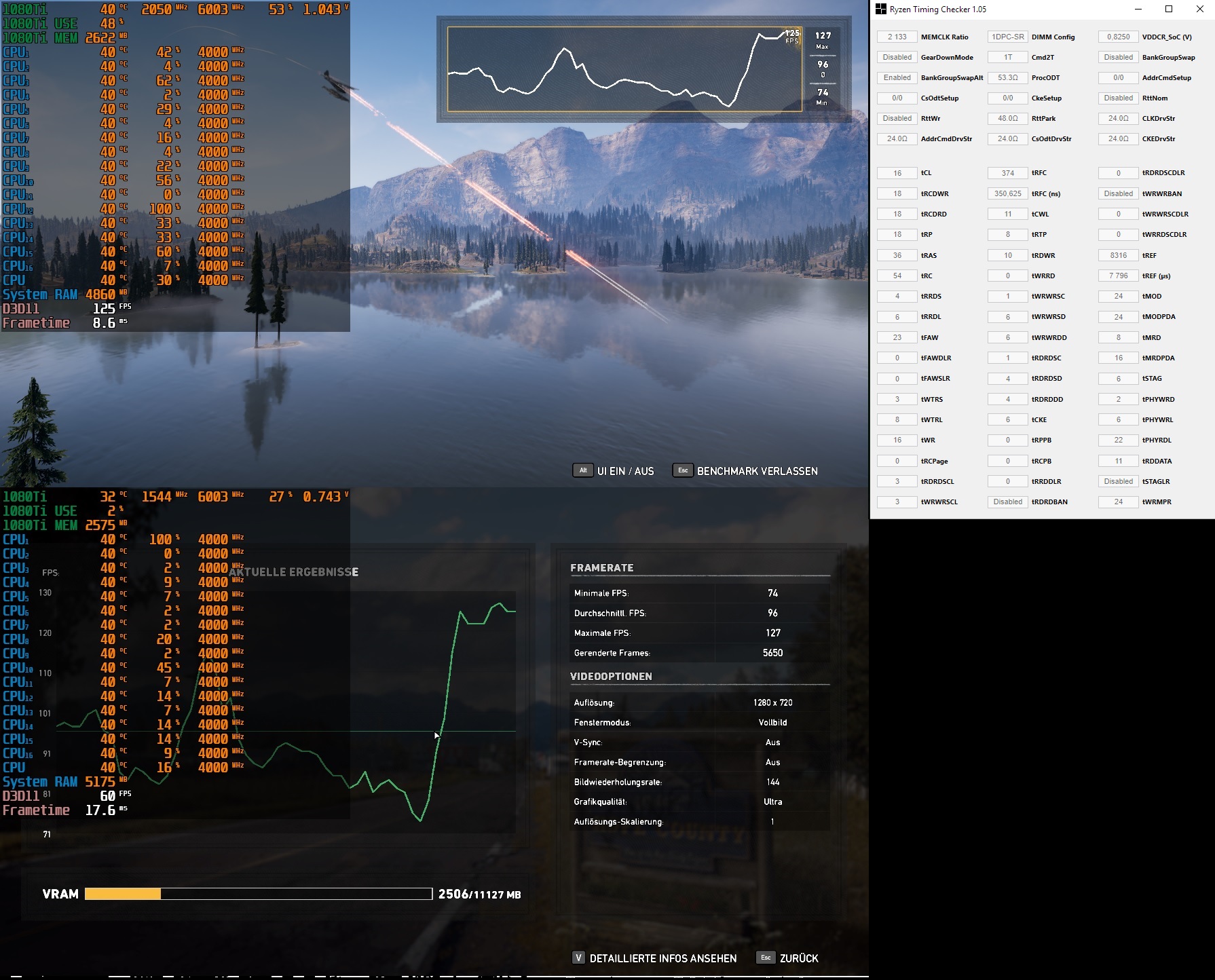Click the CLKDrvStr value 24.0Ω

[x=1118, y=118]
